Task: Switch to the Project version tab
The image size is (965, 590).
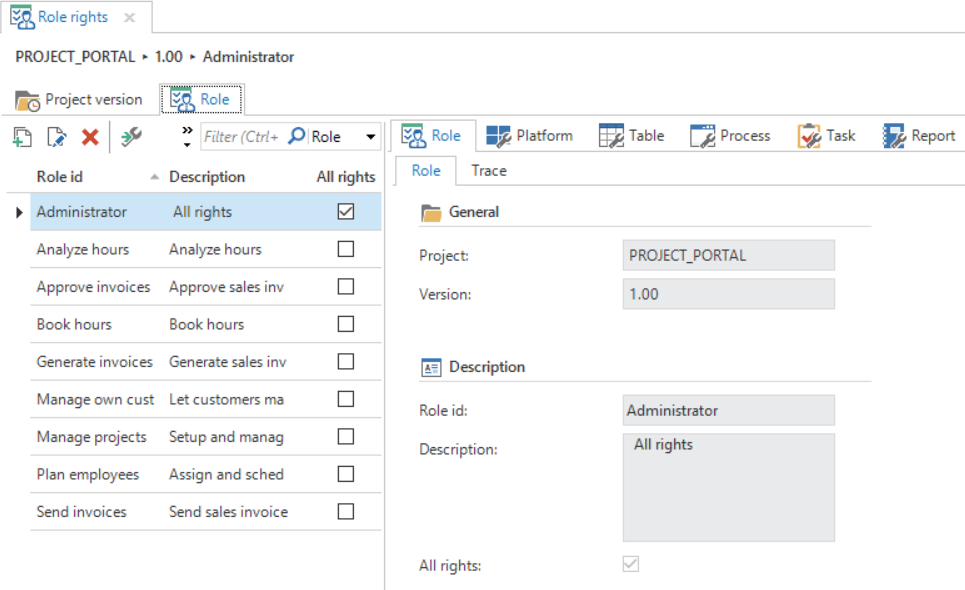Action: tap(79, 100)
